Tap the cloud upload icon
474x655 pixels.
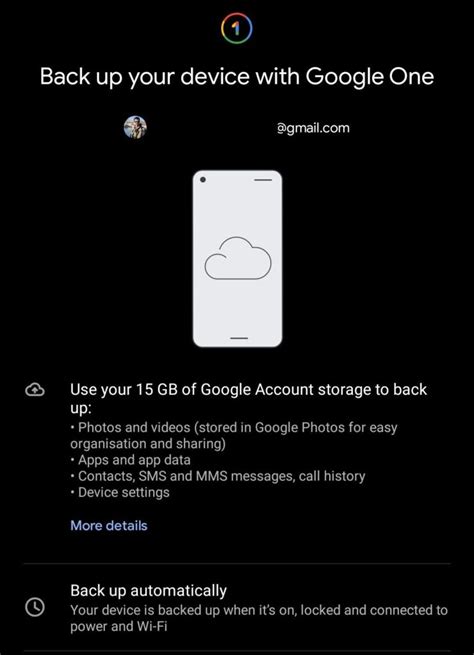pyautogui.click(x=35, y=390)
